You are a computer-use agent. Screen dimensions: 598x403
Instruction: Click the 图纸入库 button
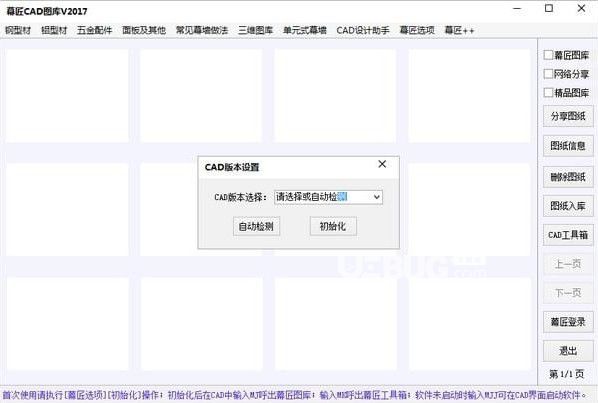pos(568,206)
